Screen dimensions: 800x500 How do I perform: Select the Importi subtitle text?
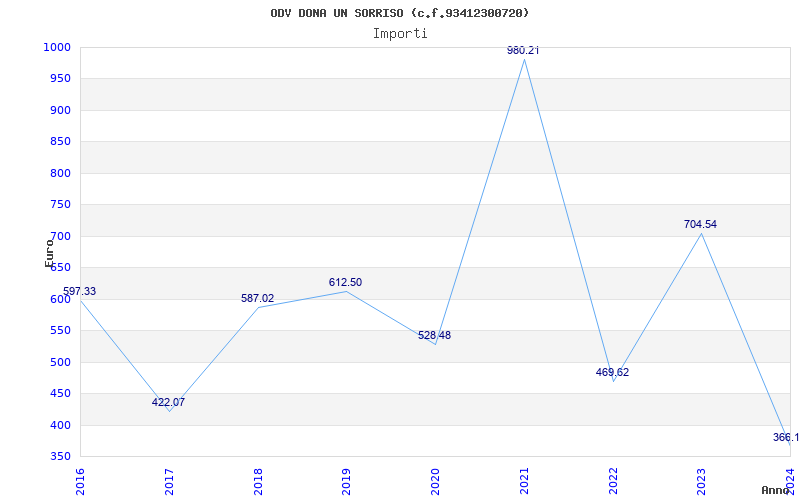tap(400, 34)
